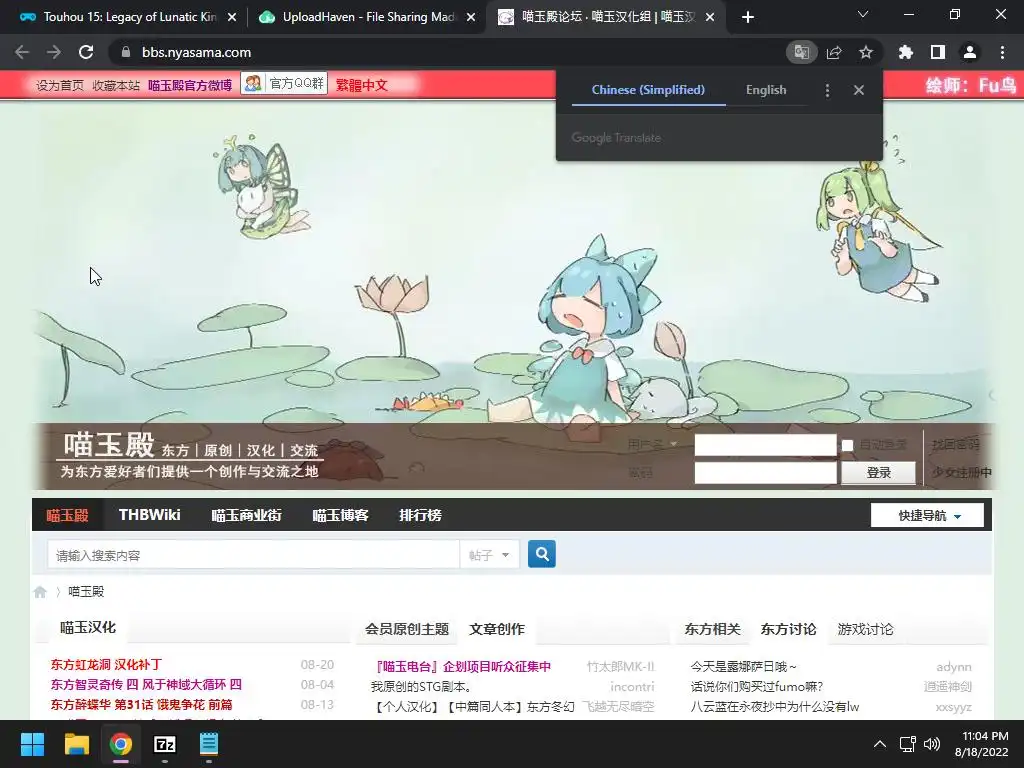Click the address bar URL bbs.nyasama.com

coord(197,52)
